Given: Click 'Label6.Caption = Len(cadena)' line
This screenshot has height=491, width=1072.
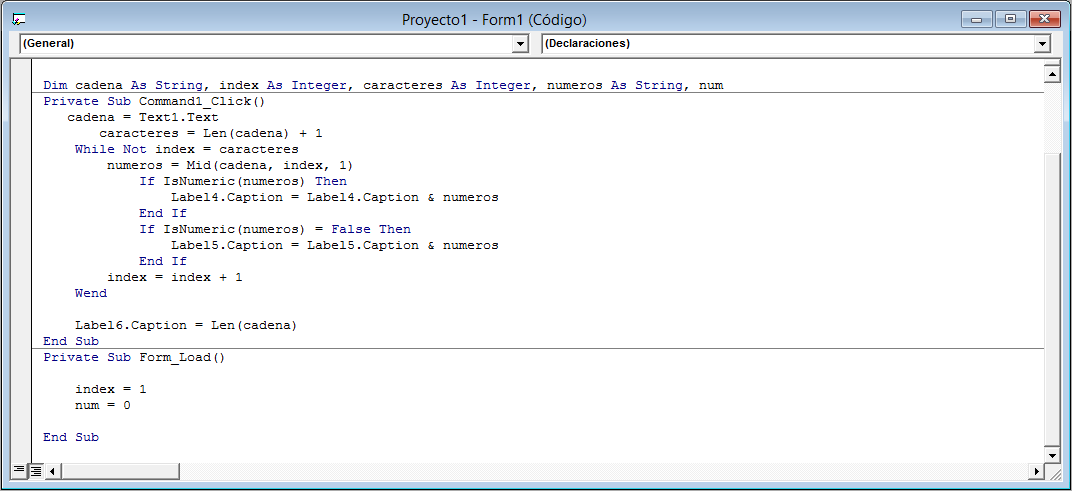Looking at the screenshot, I should coord(186,326).
